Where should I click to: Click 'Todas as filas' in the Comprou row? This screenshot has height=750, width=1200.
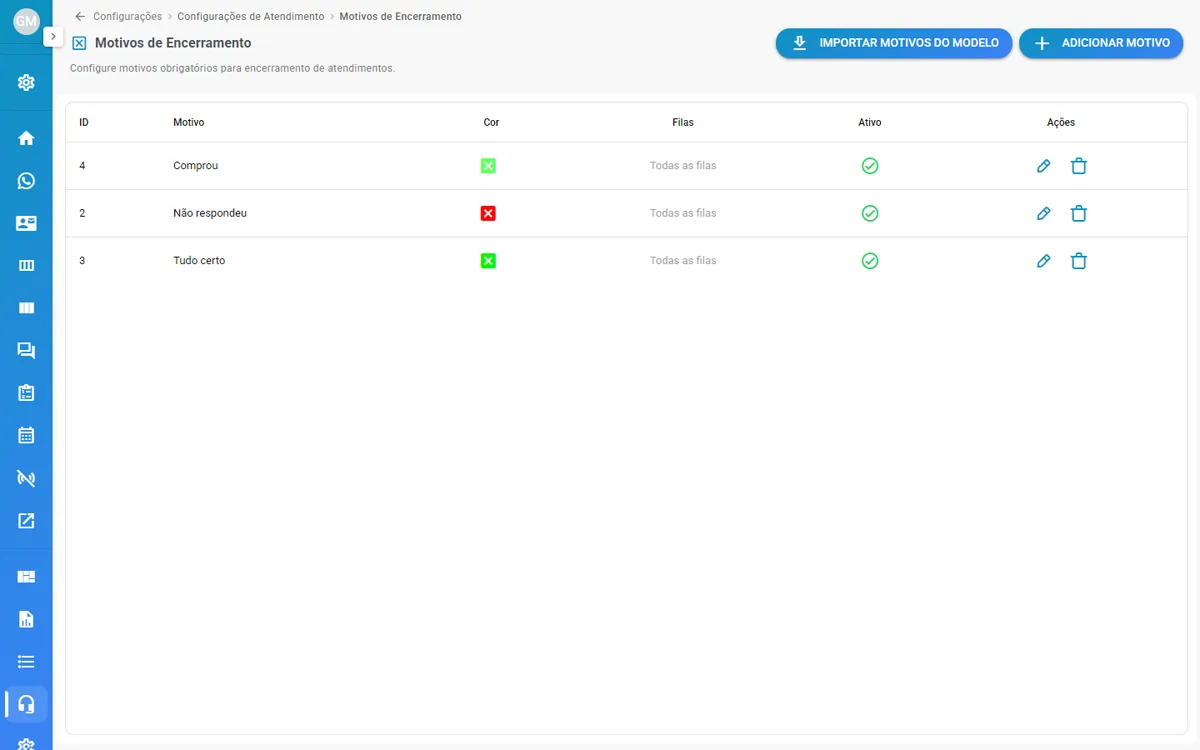pyautogui.click(x=683, y=166)
